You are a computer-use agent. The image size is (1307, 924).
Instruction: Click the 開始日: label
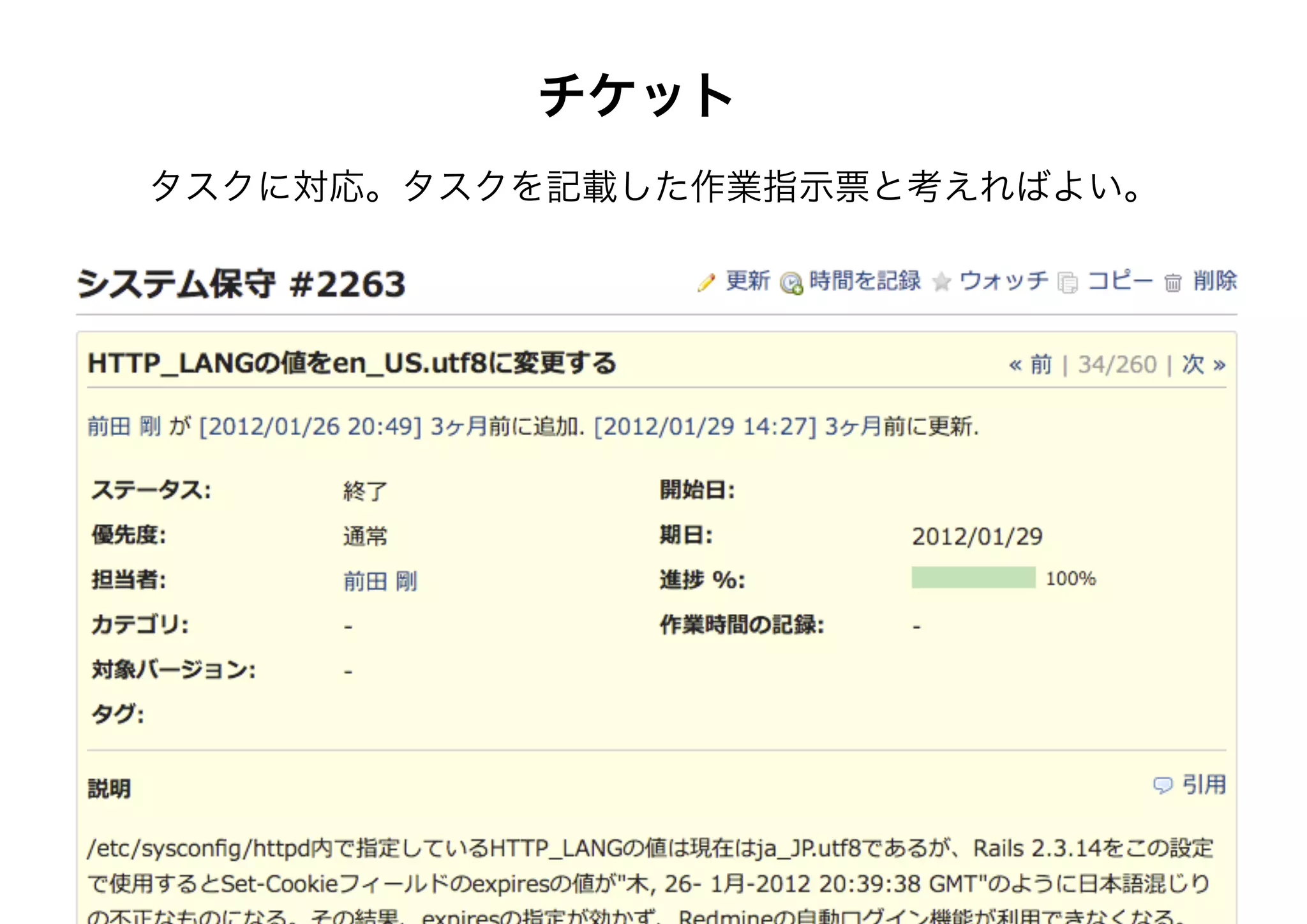[698, 490]
